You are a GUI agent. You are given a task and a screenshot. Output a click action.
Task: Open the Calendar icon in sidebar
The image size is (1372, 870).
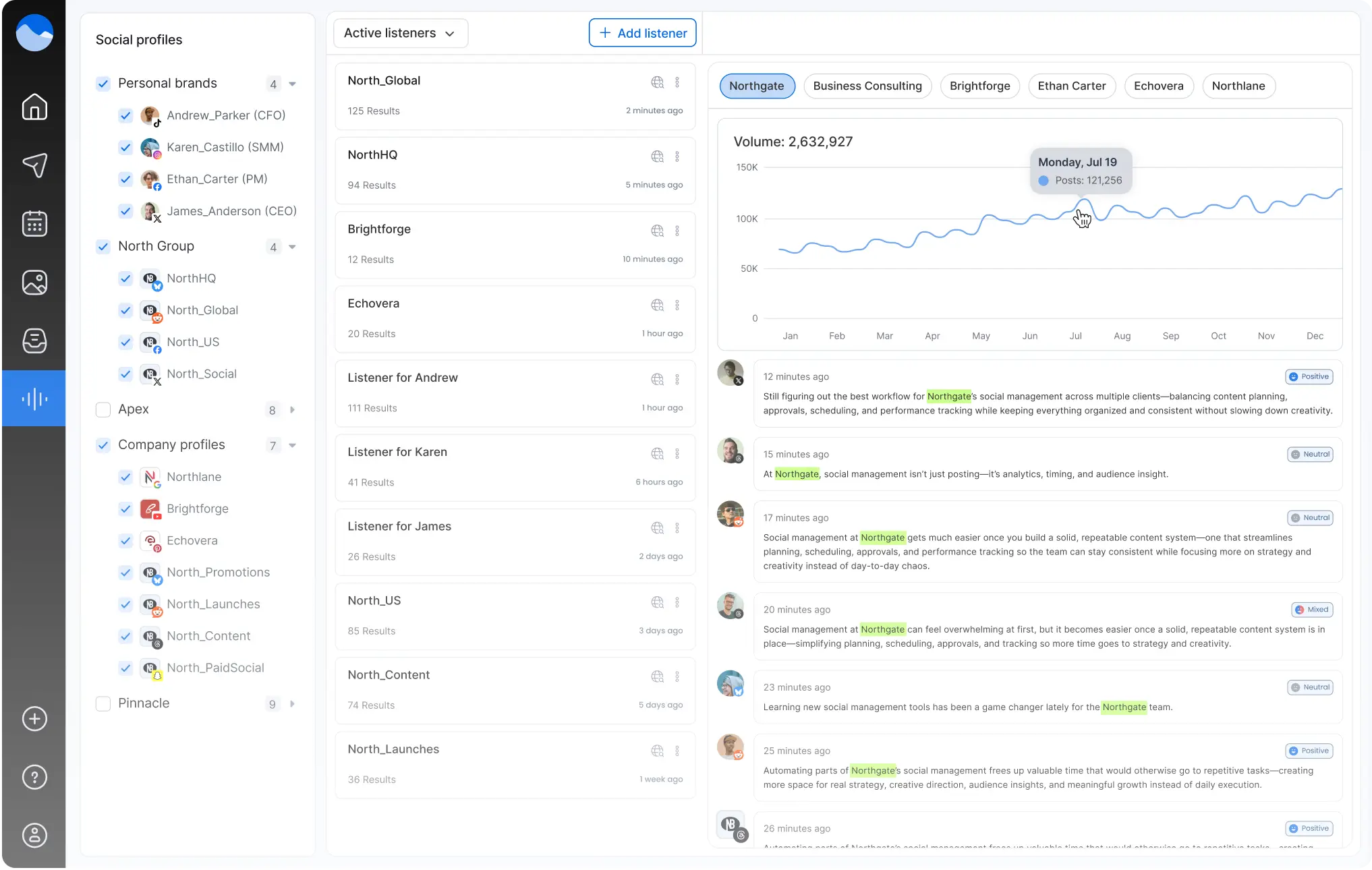34,223
